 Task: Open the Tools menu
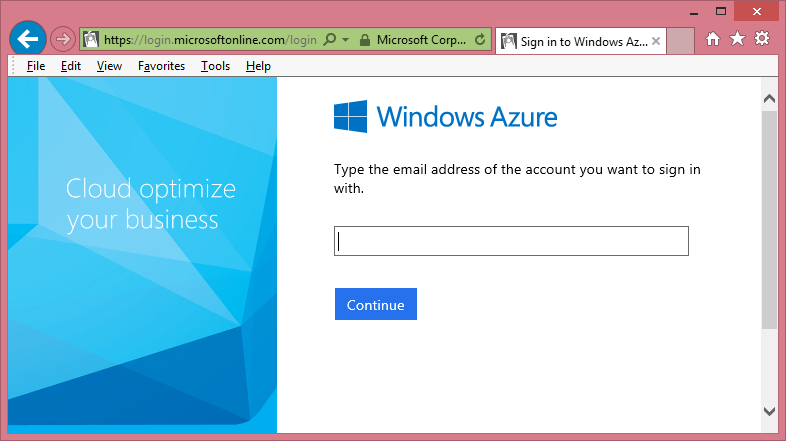tap(216, 66)
